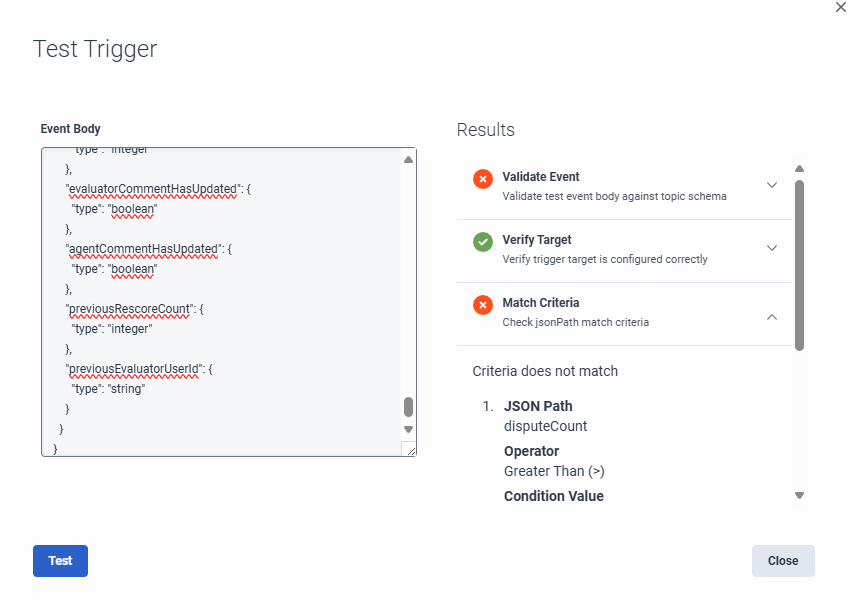Click inside the Event Body text area
This screenshot has width=850, height=612.
click(x=220, y=300)
